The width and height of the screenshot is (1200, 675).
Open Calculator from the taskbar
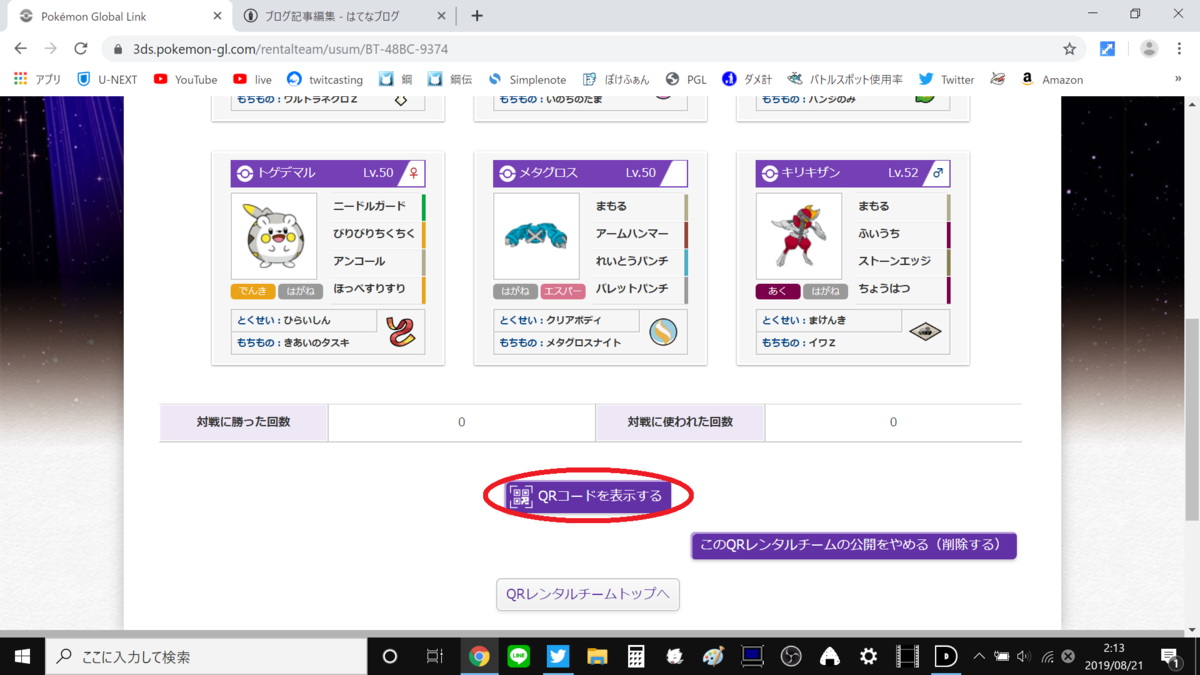pyautogui.click(x=636, y=656)
